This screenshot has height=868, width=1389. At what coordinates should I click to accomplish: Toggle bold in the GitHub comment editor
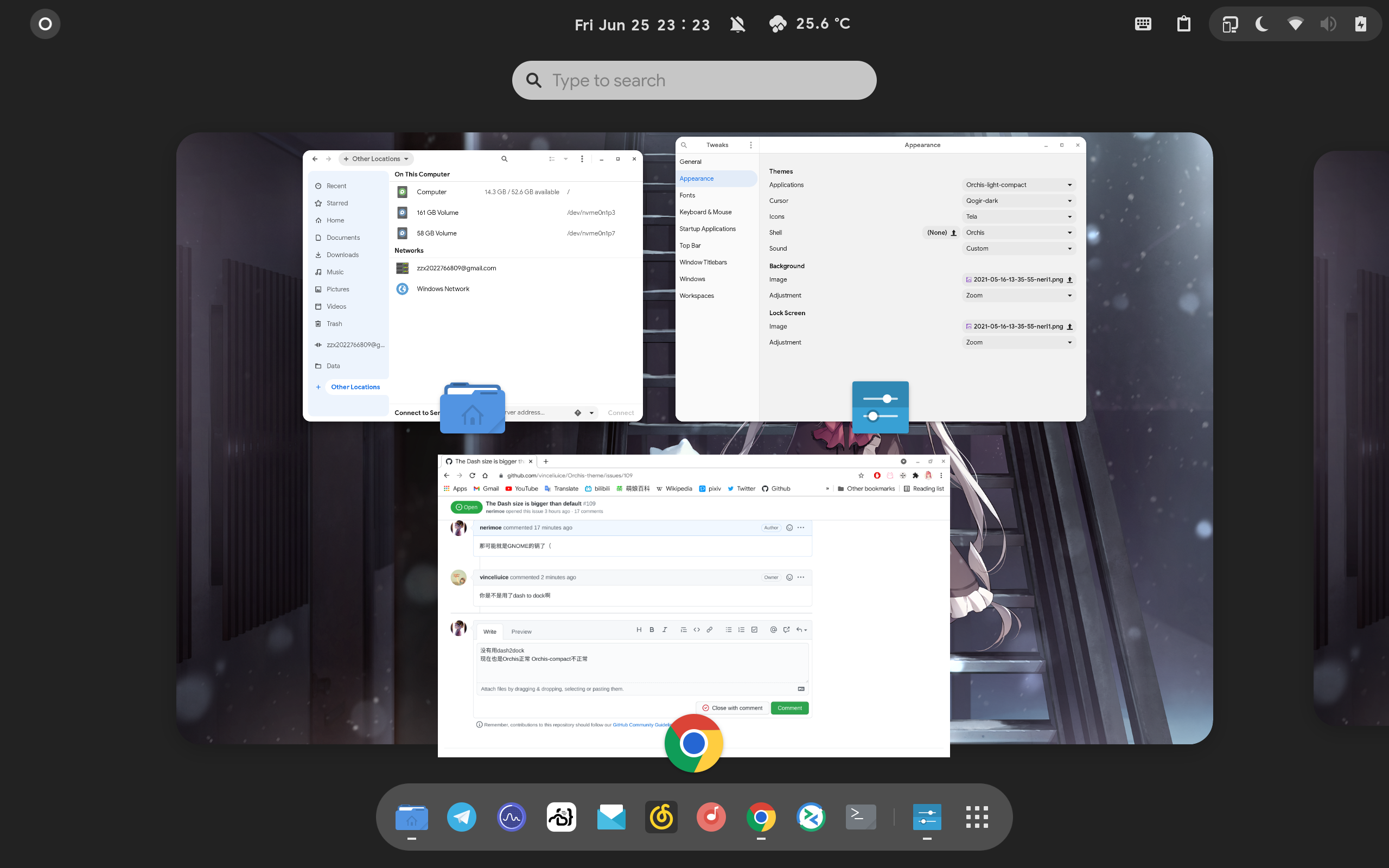coord(652,630)
